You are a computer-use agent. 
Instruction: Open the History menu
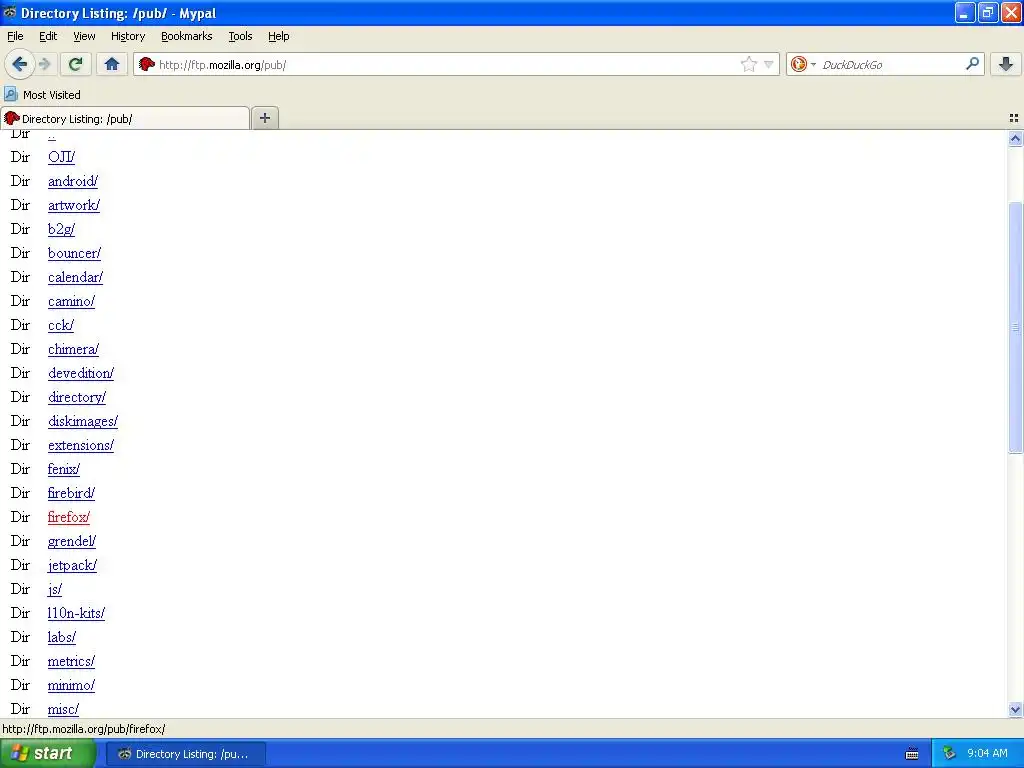(127, 36)
